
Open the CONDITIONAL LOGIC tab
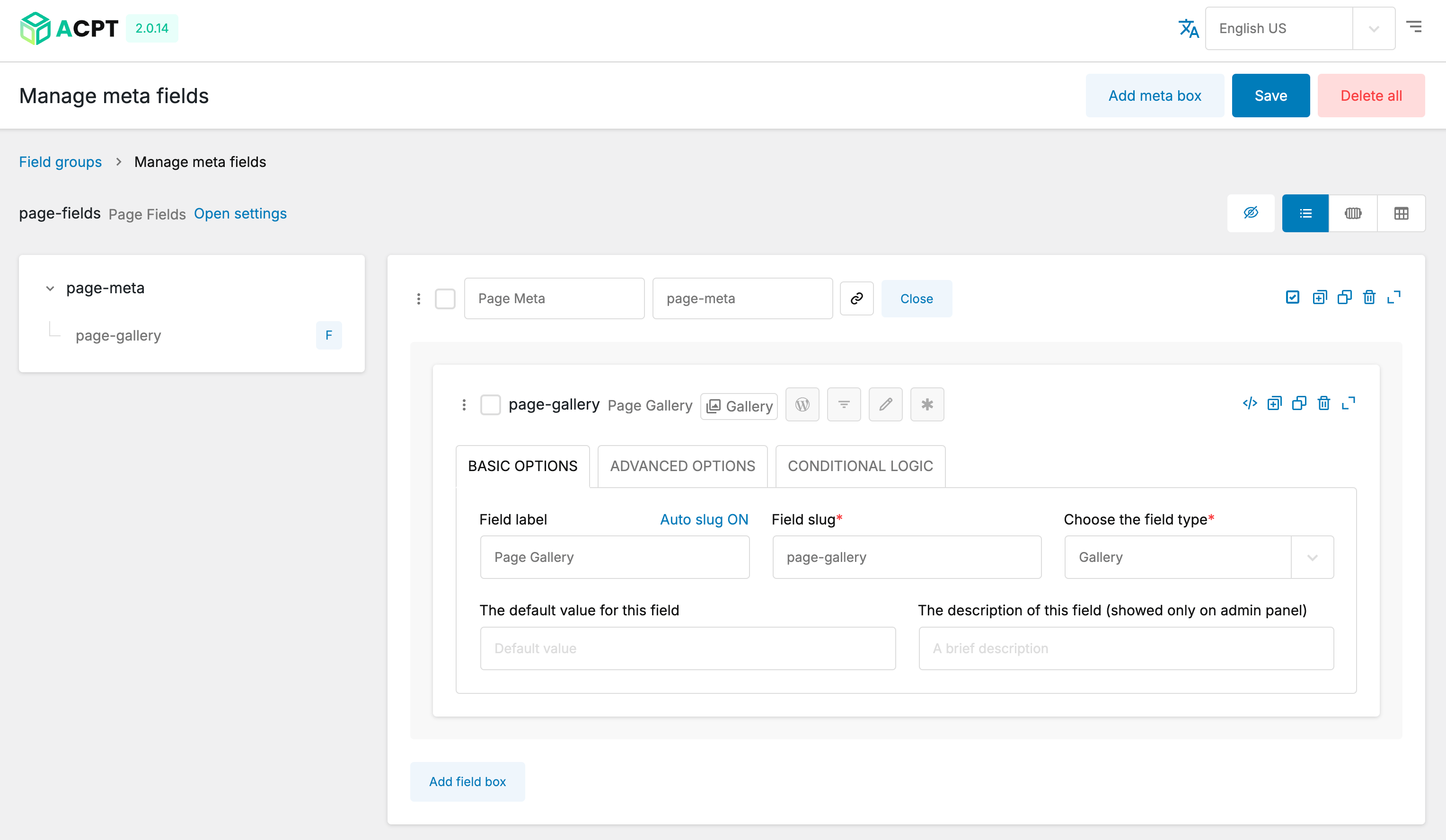pos(860,466)
